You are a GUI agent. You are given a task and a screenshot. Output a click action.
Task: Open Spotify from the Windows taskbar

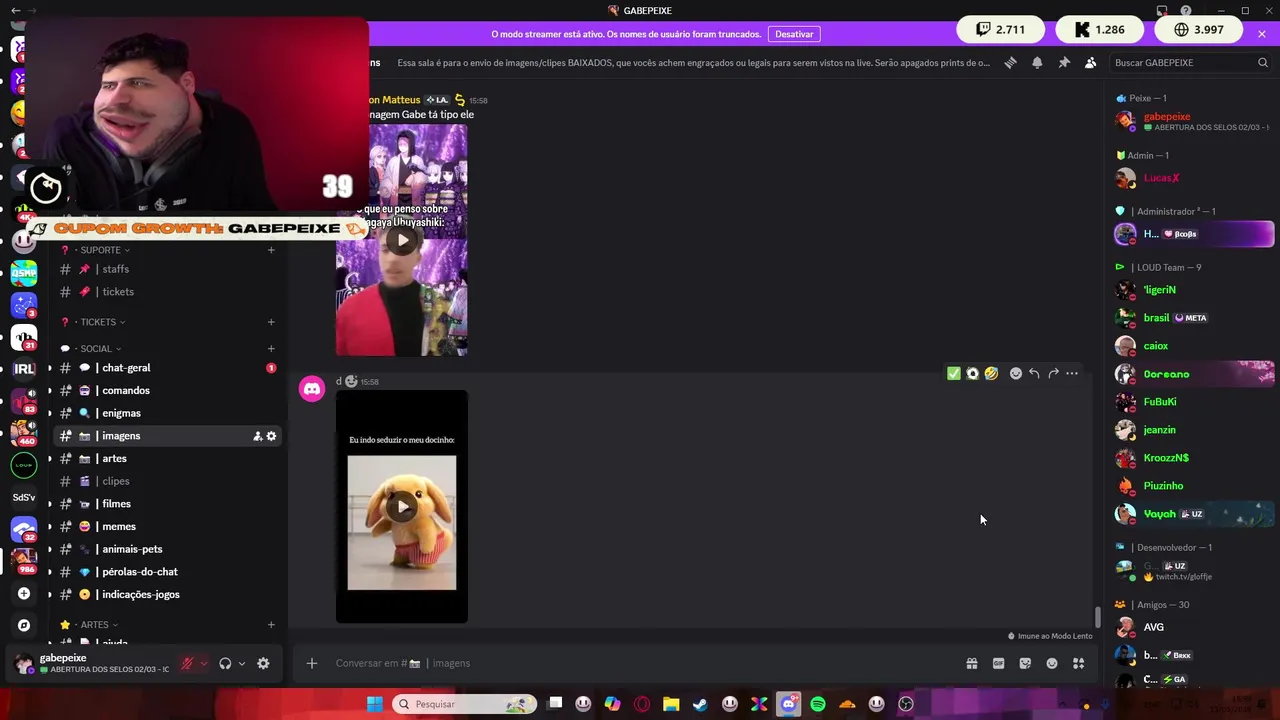(x=818, y=704)
